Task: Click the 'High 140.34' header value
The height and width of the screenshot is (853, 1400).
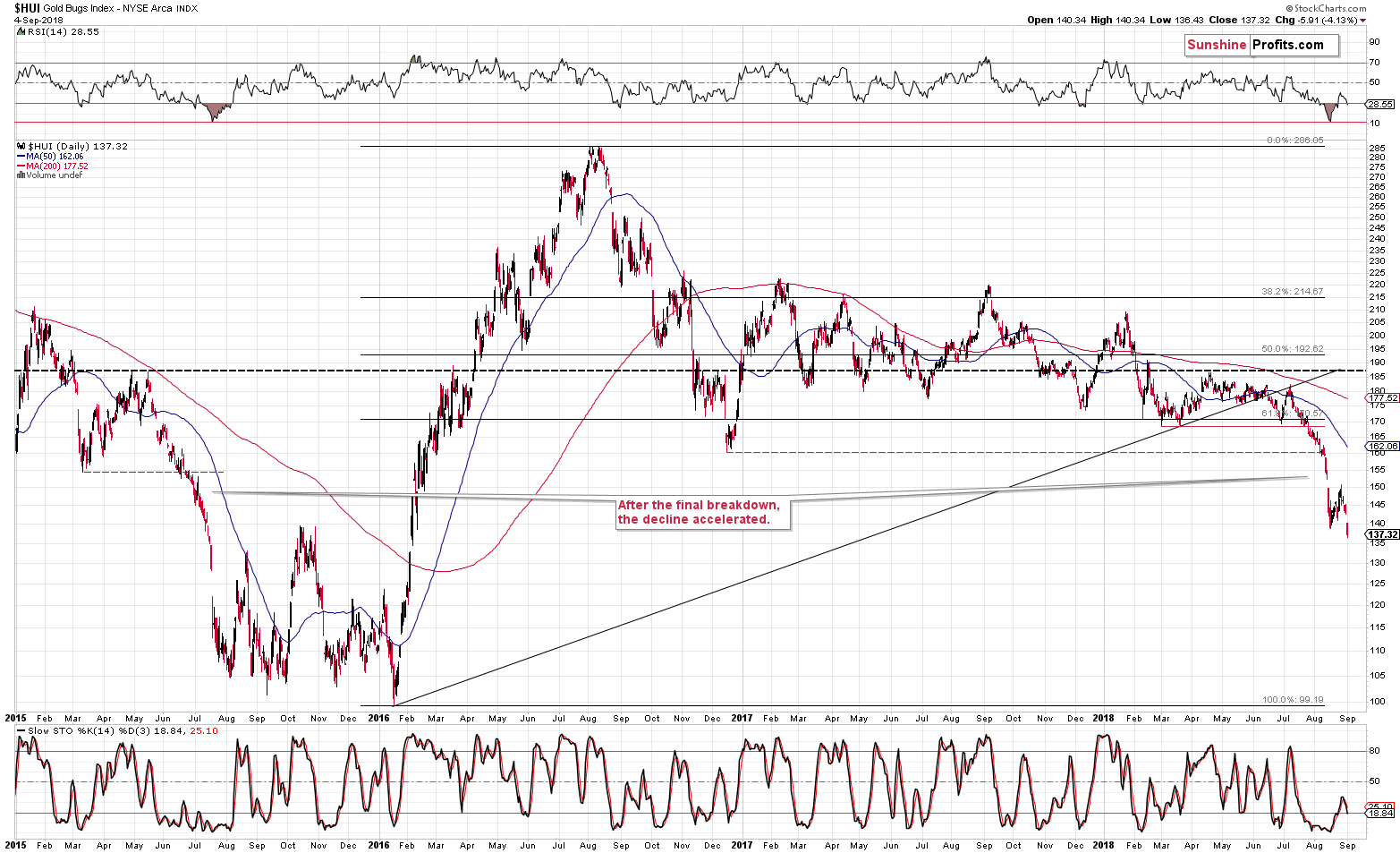Action: click(1116, 20)
